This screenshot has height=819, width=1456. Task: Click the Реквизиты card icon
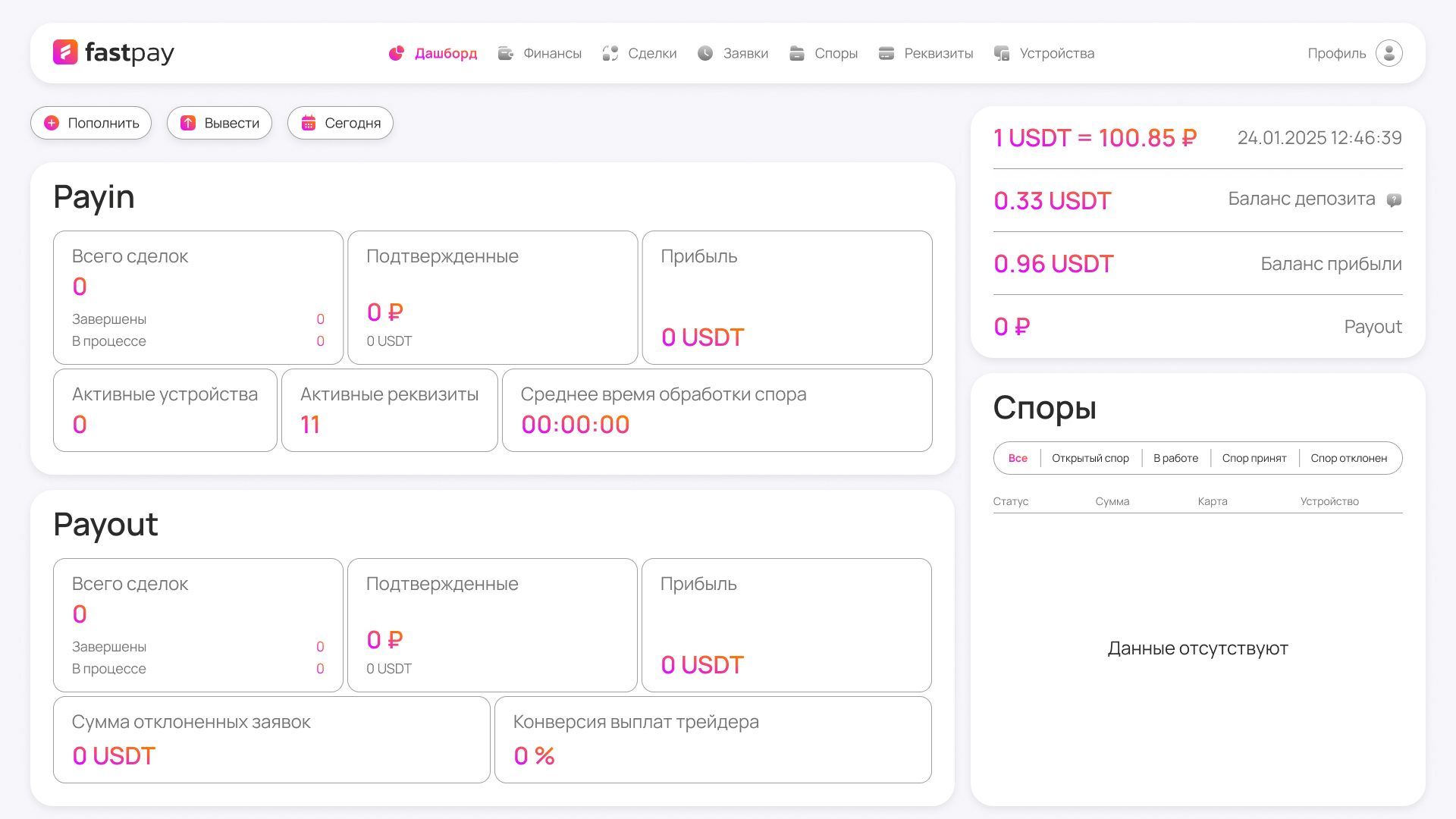click(x=886, y=53)
